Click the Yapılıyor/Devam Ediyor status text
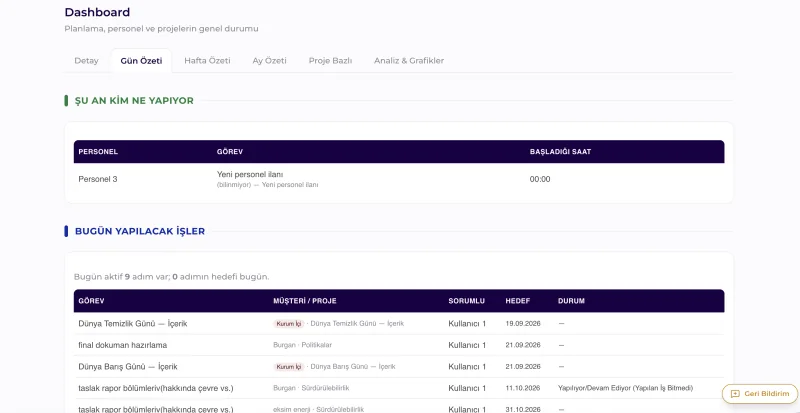 pos(626,388)
